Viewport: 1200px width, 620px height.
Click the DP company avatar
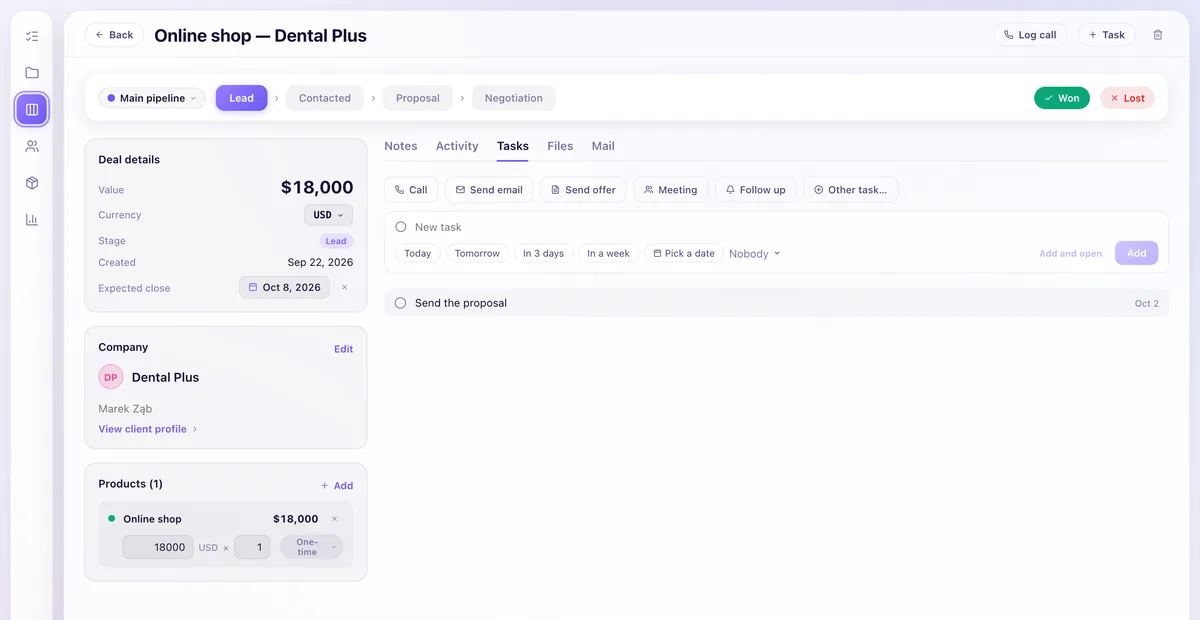[x=111, y=377]
